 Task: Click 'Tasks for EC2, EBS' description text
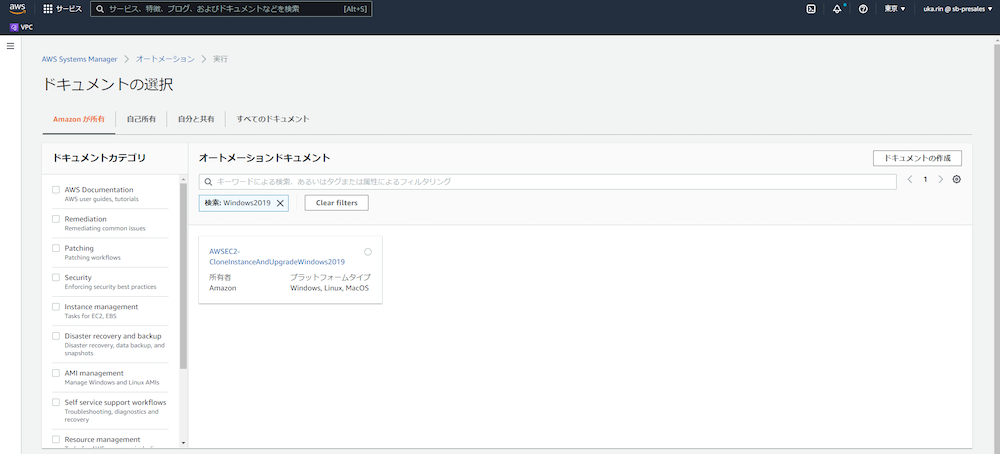tap(90, 316)
